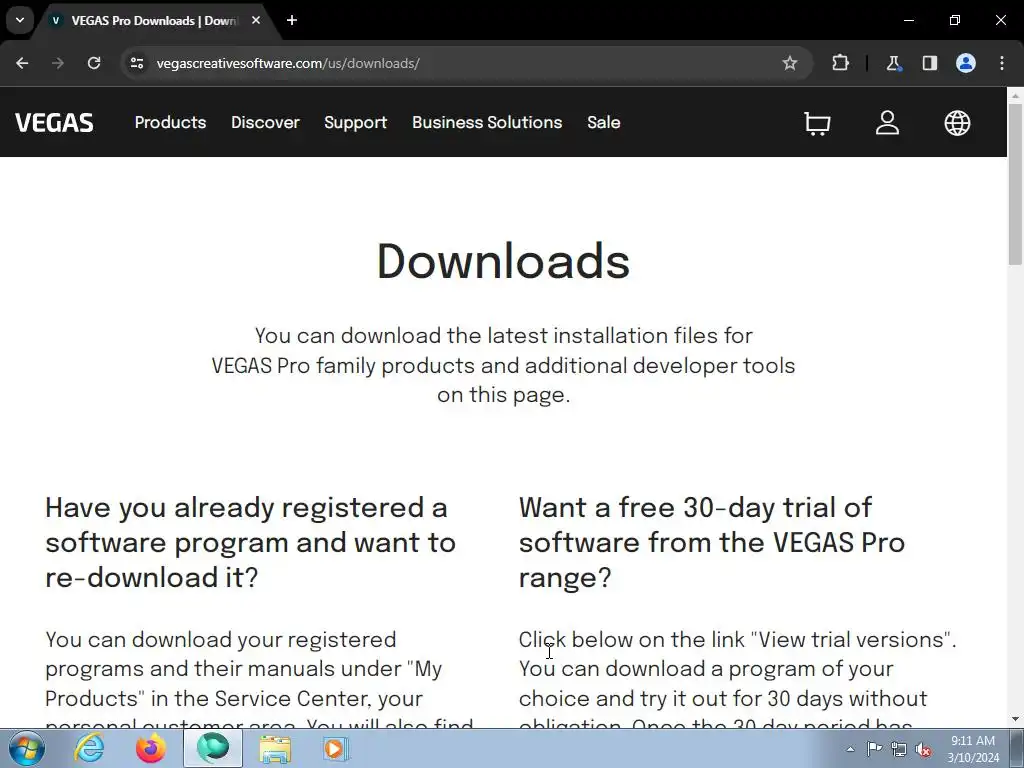The height and width of the screenshot is (768, 1024).
Task: Minimize the browser window
Action: [908, 20]
